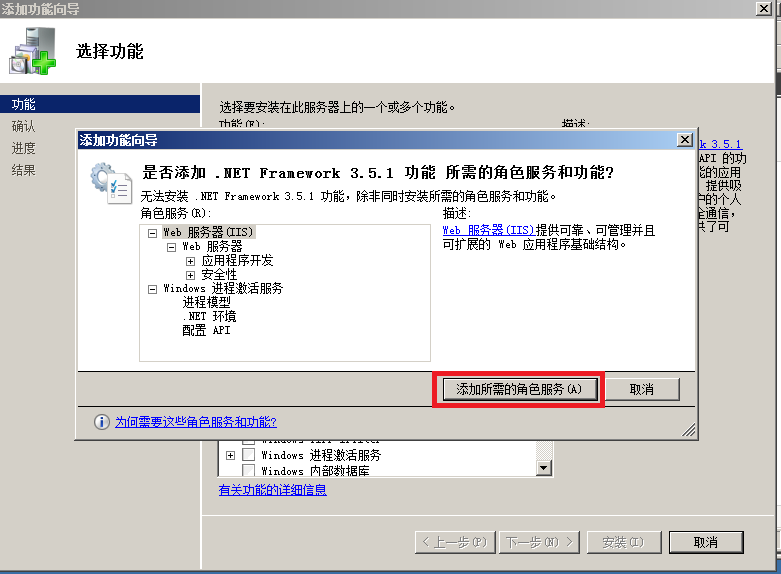Expand the 应用程序开发 node
This screenshot has width=781, height=574.
point(190,261)
